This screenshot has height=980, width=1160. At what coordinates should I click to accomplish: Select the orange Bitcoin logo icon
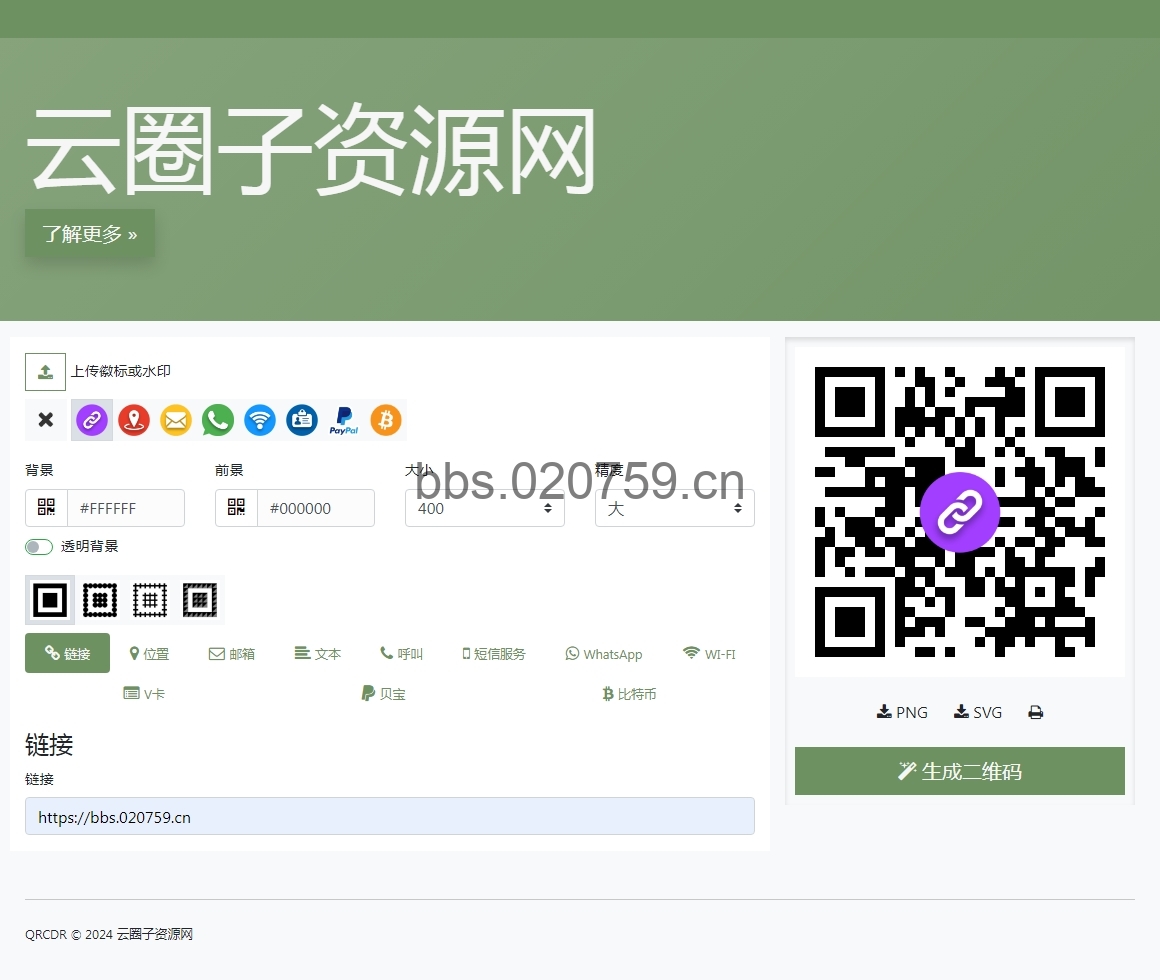click(x=386, y=420)
